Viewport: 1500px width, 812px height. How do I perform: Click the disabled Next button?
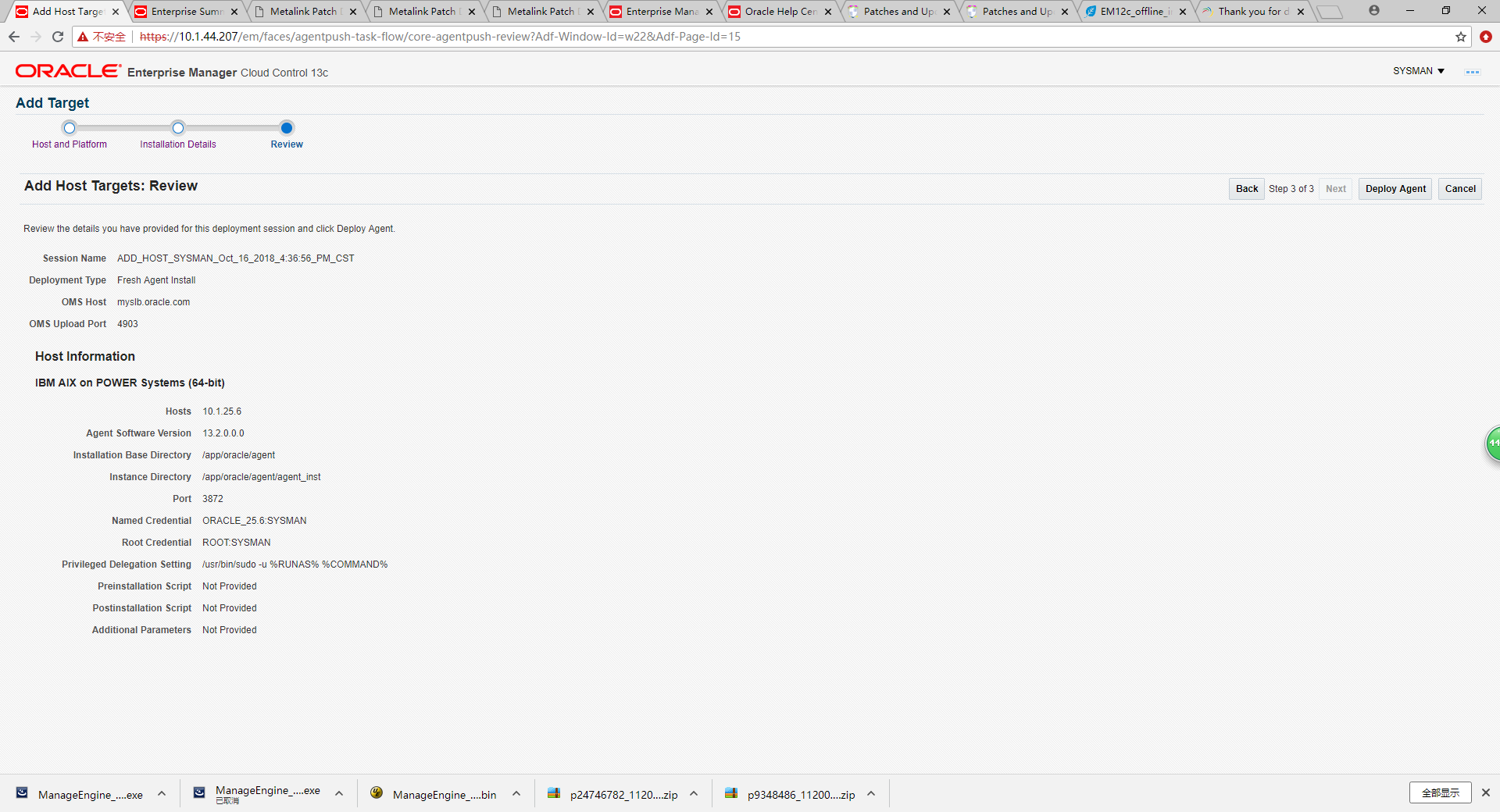pos(1336,189)
